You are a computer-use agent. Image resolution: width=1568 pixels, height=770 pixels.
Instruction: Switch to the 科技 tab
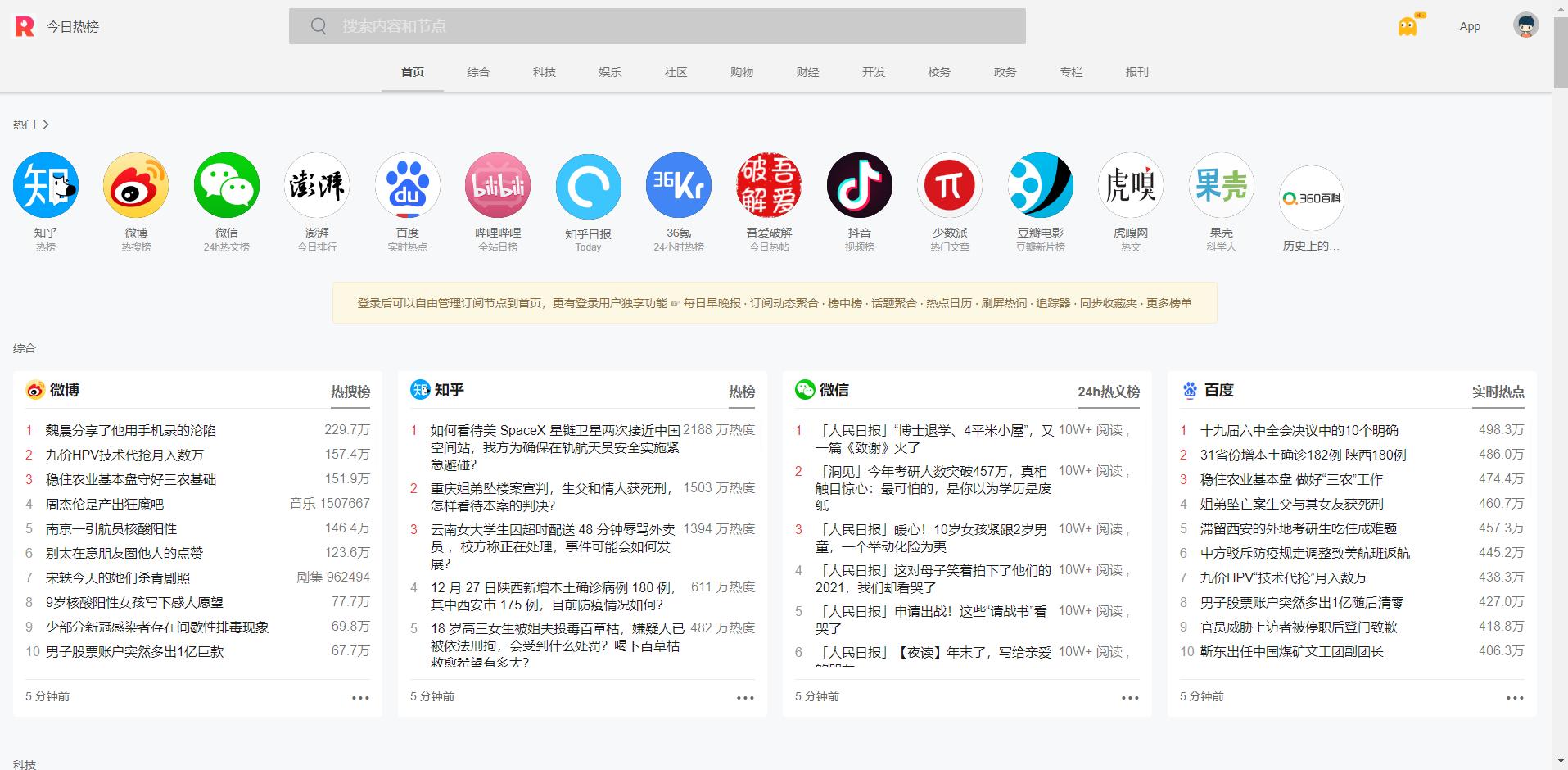tap(544, 72)
